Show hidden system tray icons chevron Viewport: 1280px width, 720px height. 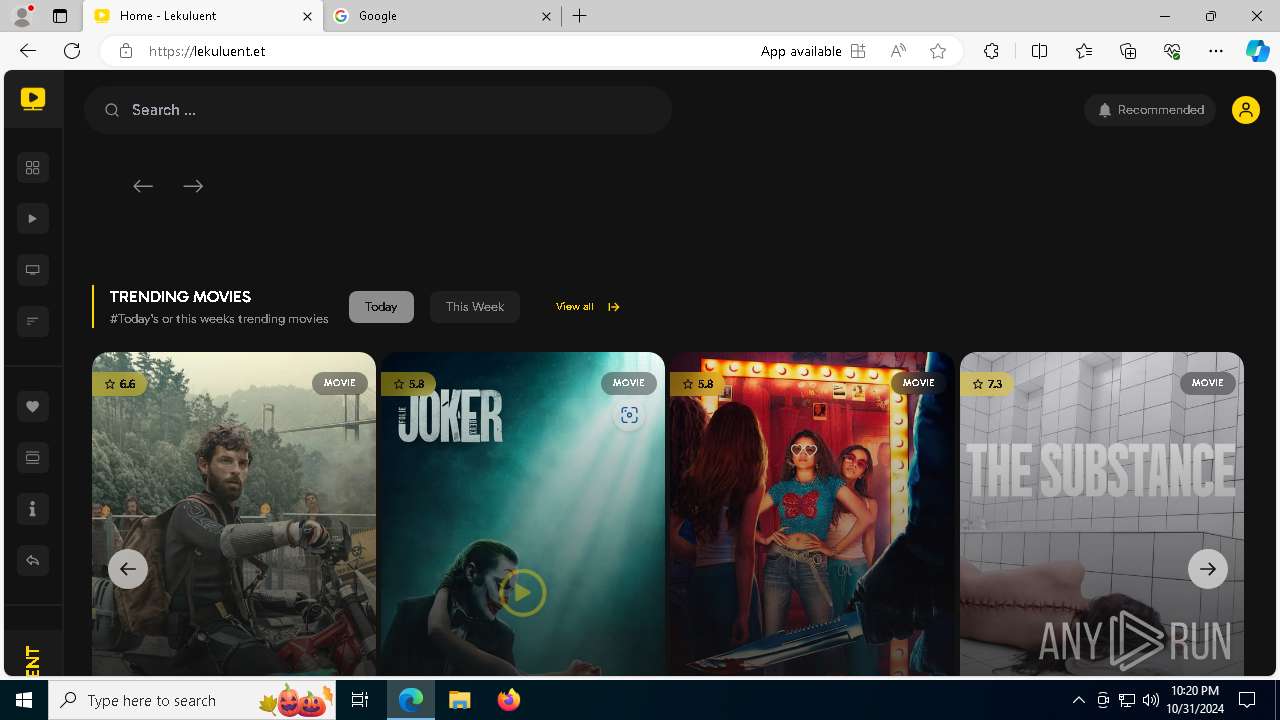(1078, 700)
